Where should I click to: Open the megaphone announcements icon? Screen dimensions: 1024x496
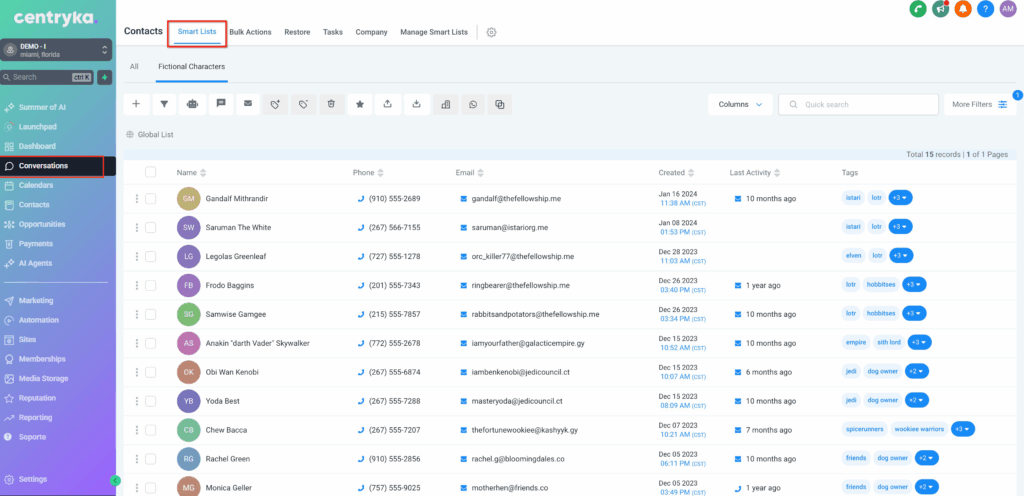pyautogui.click(x=940, y=9)
